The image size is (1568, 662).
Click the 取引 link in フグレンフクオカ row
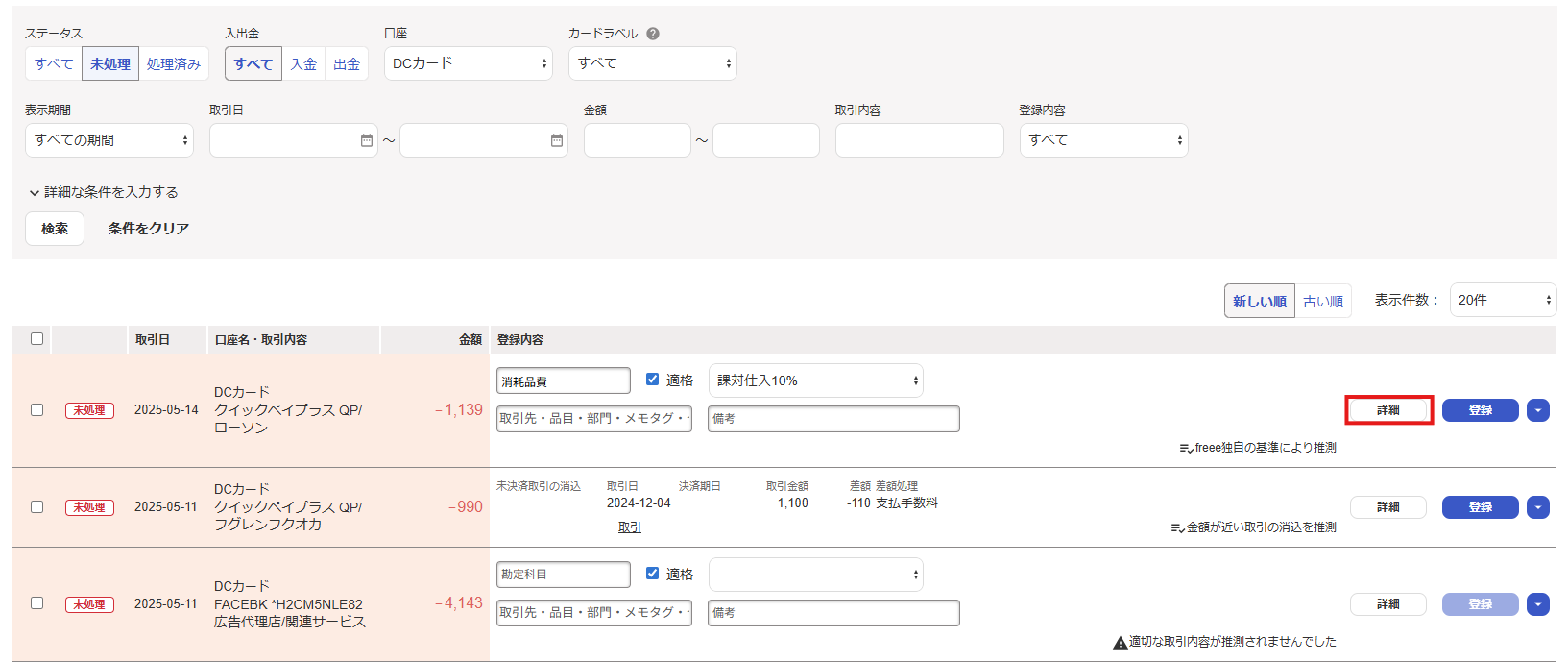point(629,527)
